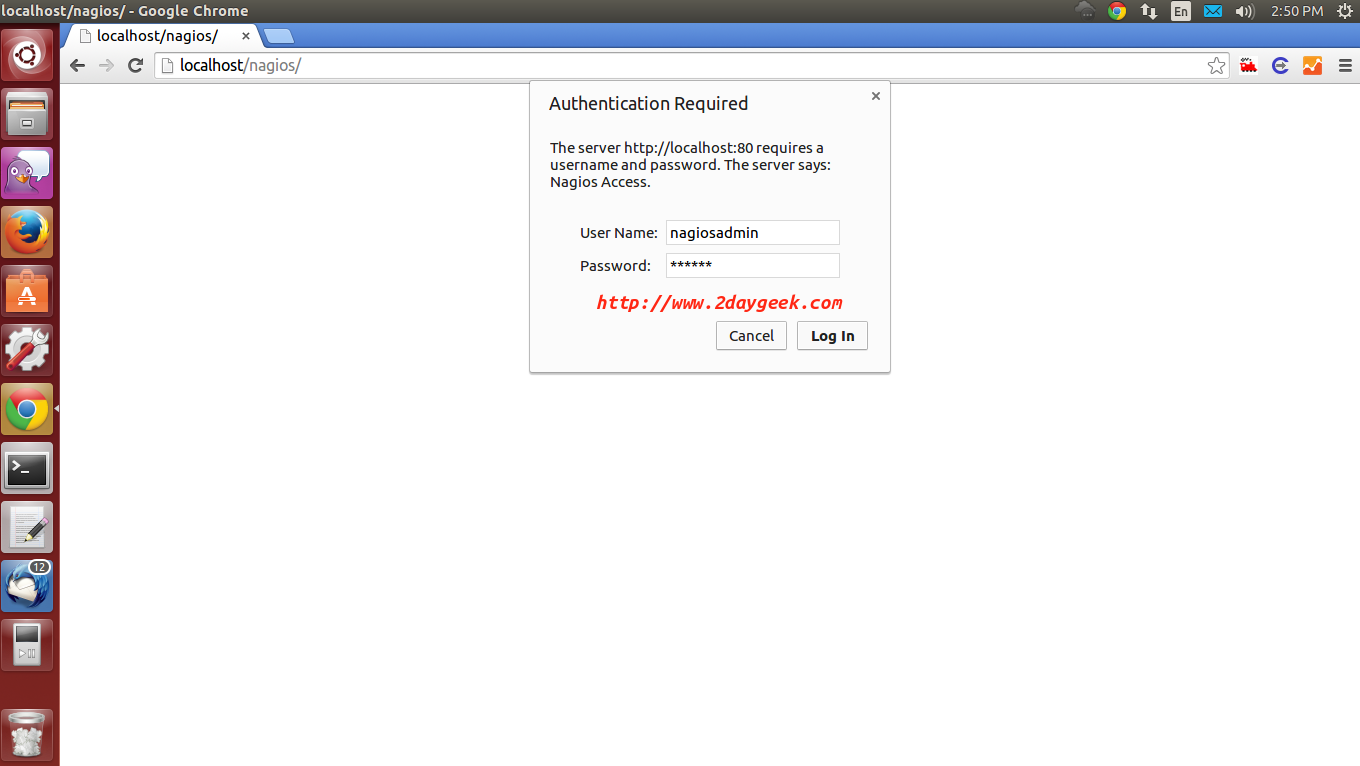This screenshot has height=766, width=1360.
Task: Focus the Password field
Action: (x=753, y=265)
